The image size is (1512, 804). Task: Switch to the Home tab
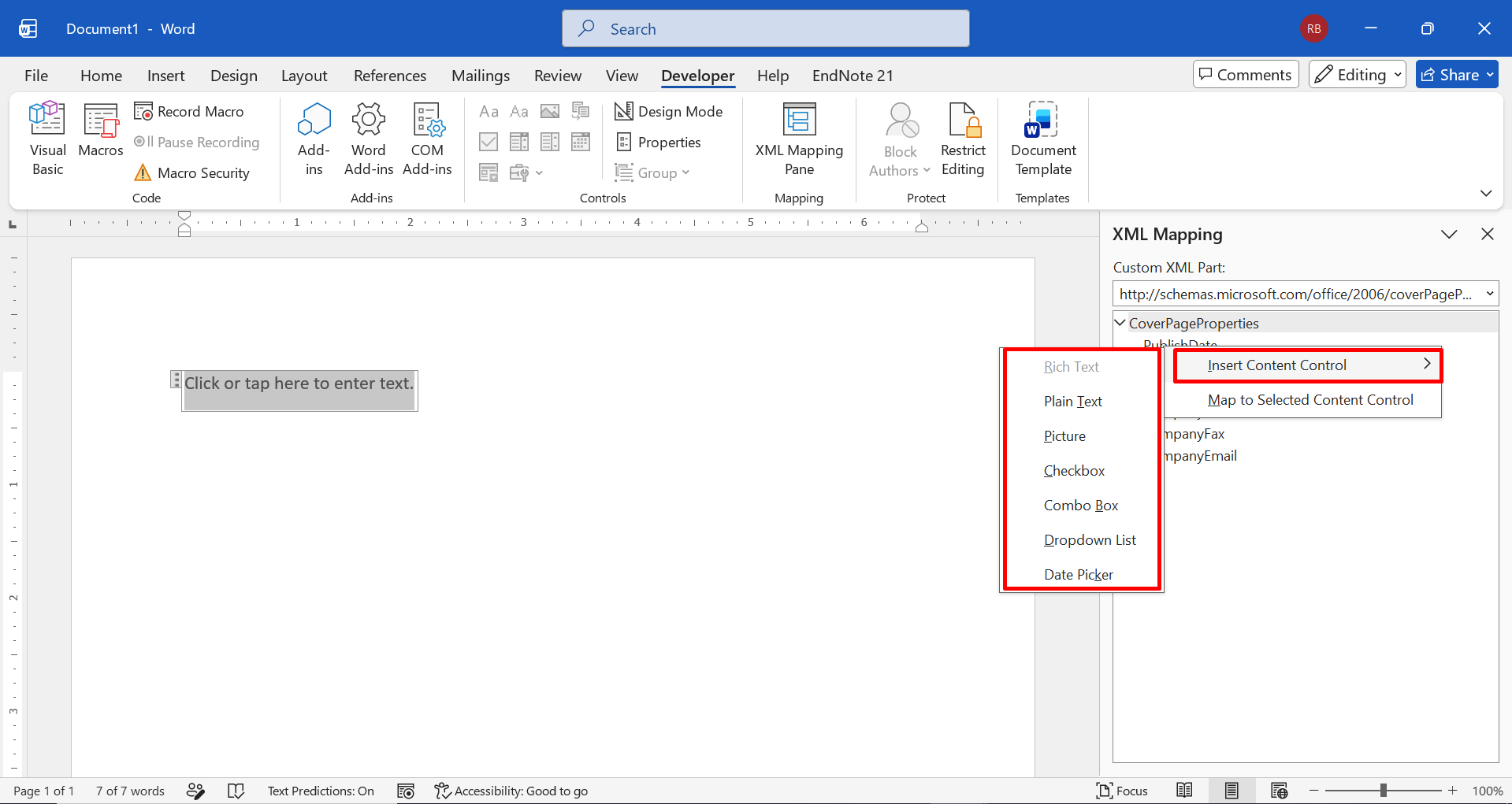[x=101, y=76]
